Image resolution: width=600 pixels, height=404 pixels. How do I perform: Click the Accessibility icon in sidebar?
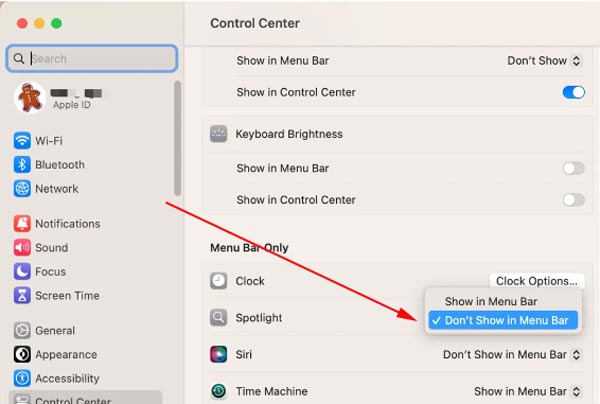tap(22, 379)
